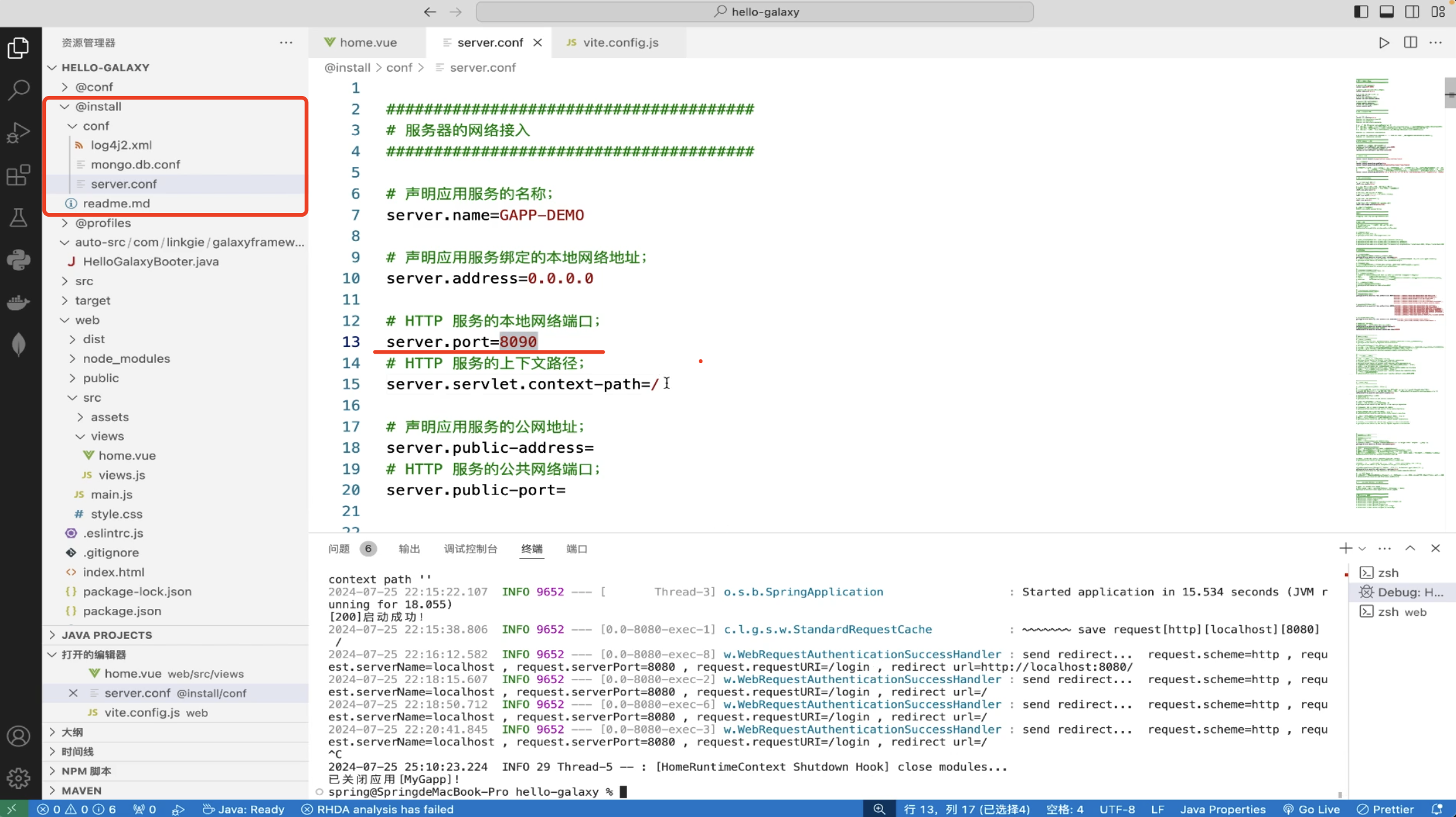Screen dimensions: 1456x817
Task: Open the Python view in activity bar
Action: point(19,260)
